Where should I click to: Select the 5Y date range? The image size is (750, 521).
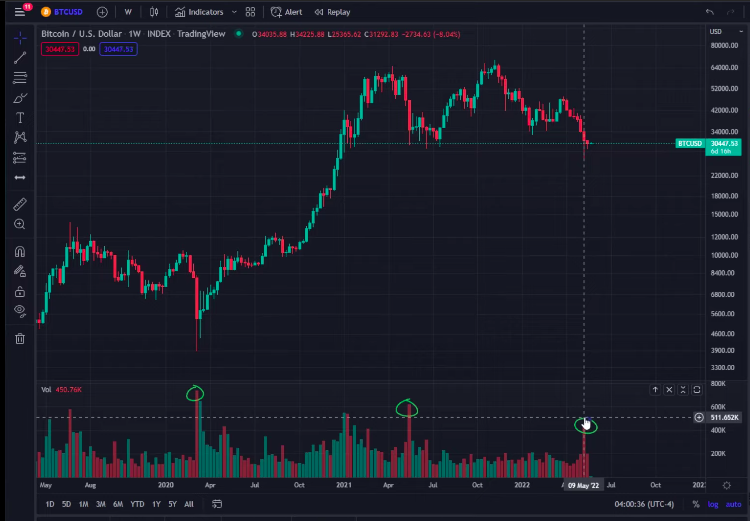(173, 504)
